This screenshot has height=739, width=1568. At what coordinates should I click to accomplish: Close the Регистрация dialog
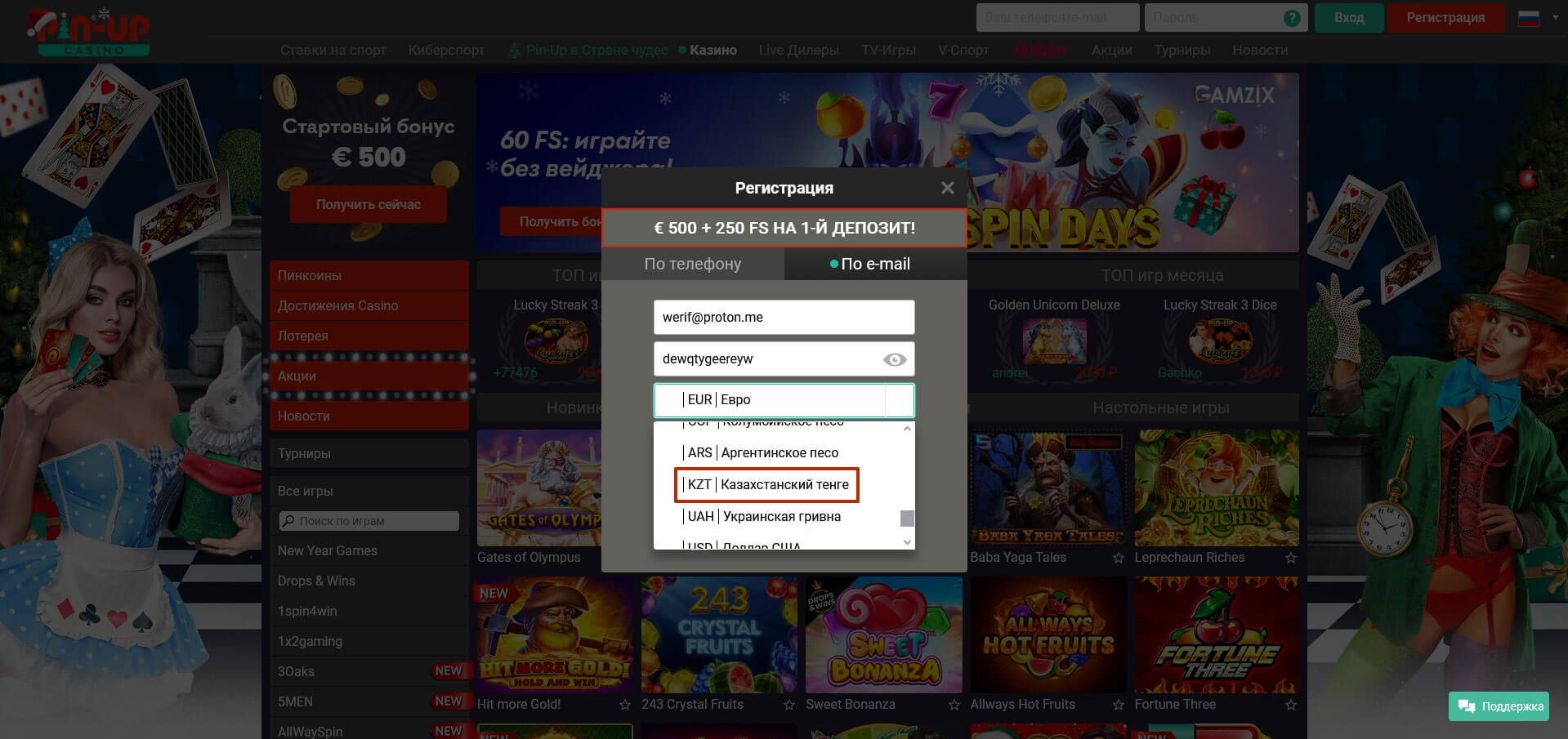pyautogui.click(x=947, y=188)
